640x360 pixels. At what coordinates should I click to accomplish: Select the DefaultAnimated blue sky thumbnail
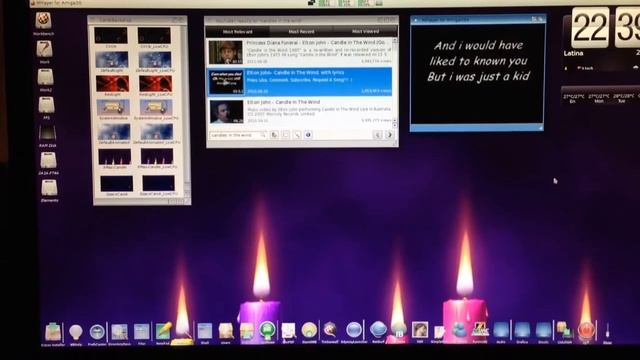tap(114, 132)
